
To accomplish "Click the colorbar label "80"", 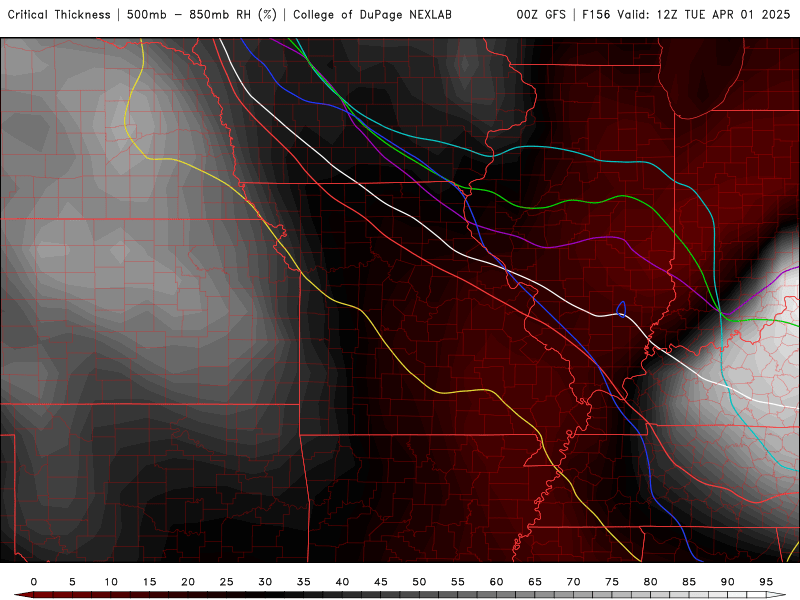I will point(650,582).
